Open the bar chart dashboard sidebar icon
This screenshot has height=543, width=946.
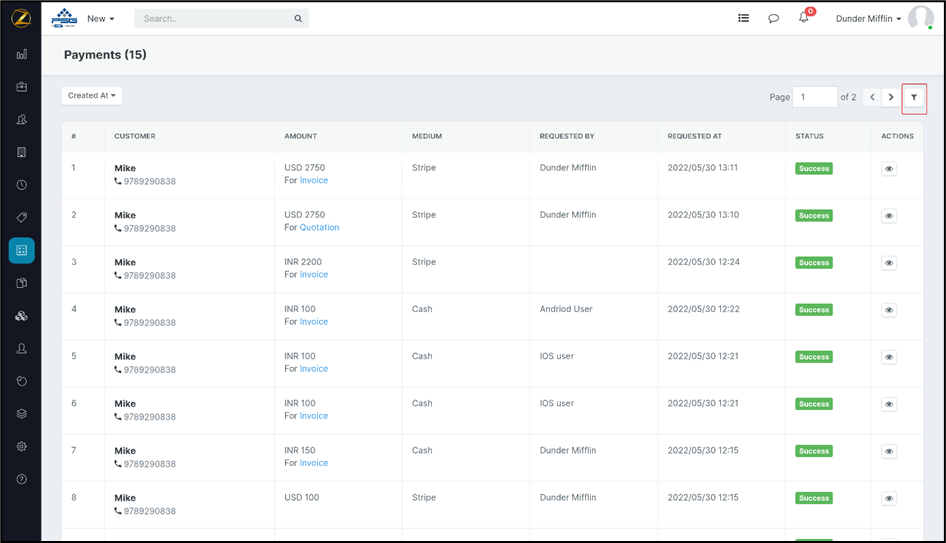point(22,54)
